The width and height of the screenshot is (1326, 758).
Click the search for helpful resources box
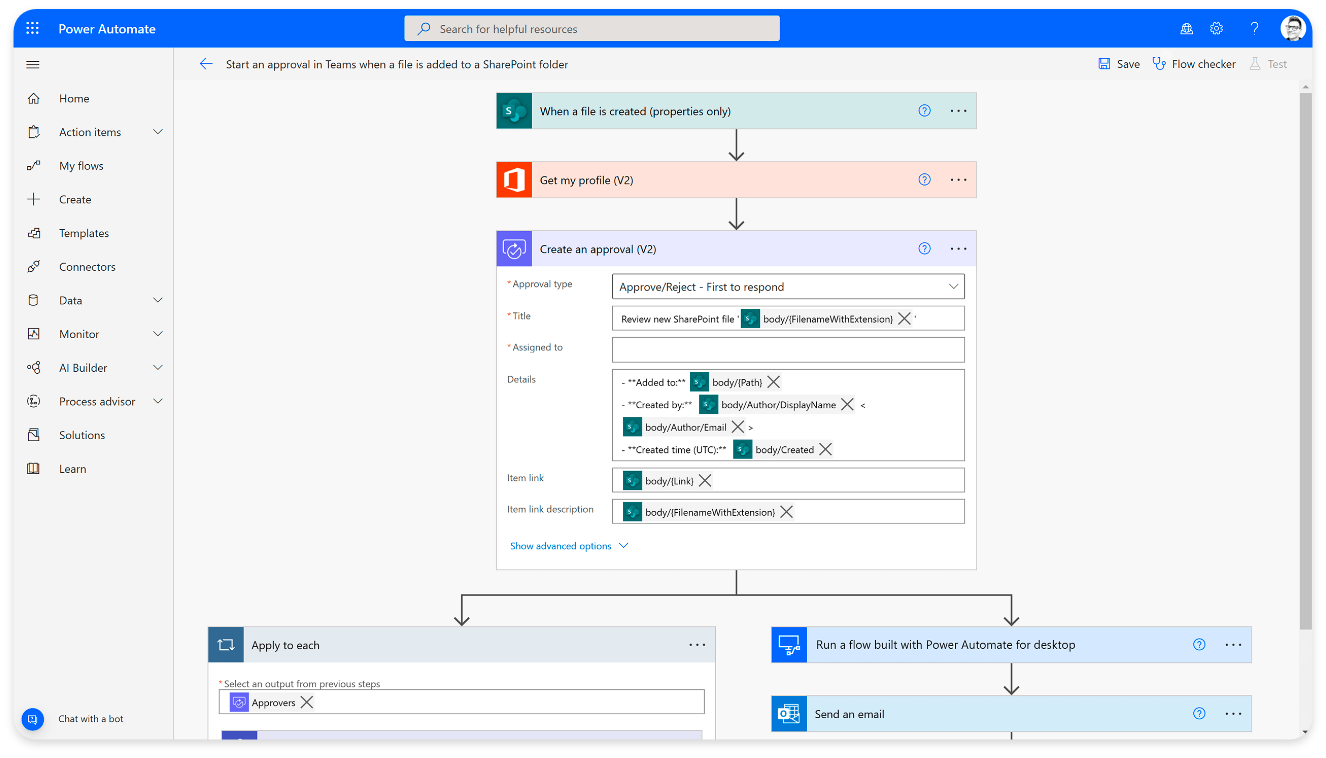point(592,29)
